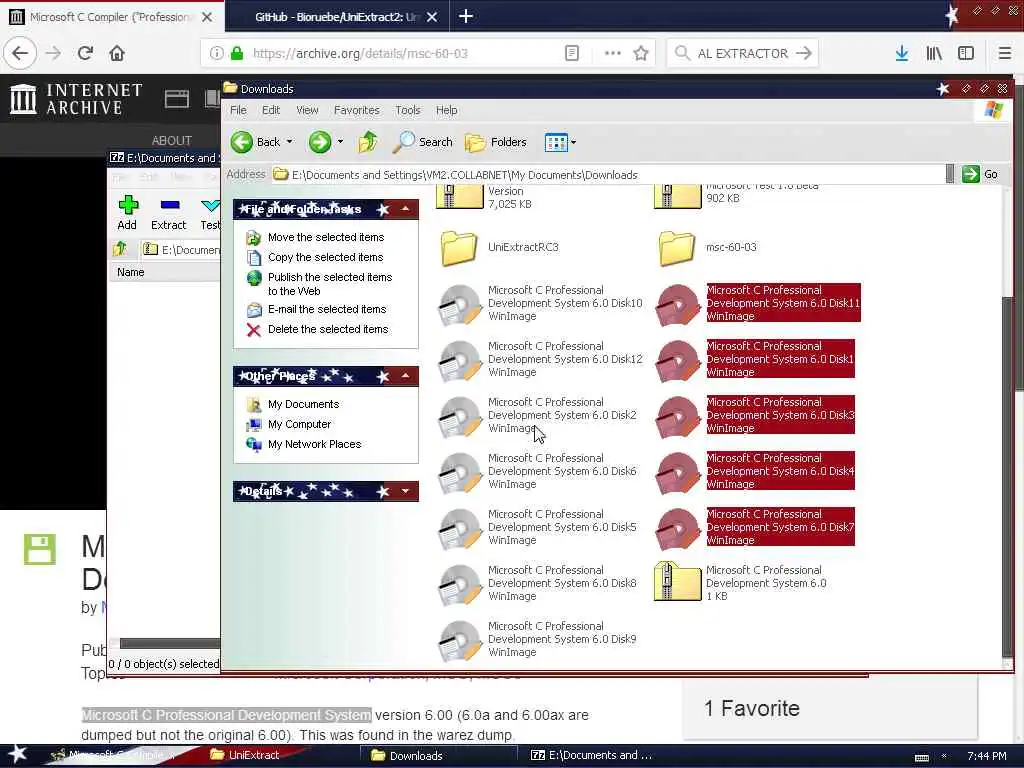This screenshot has width=1024, height=768.
Task: Click the highlighted Disk11 WinImage icon
Action: tap(678, 304)
